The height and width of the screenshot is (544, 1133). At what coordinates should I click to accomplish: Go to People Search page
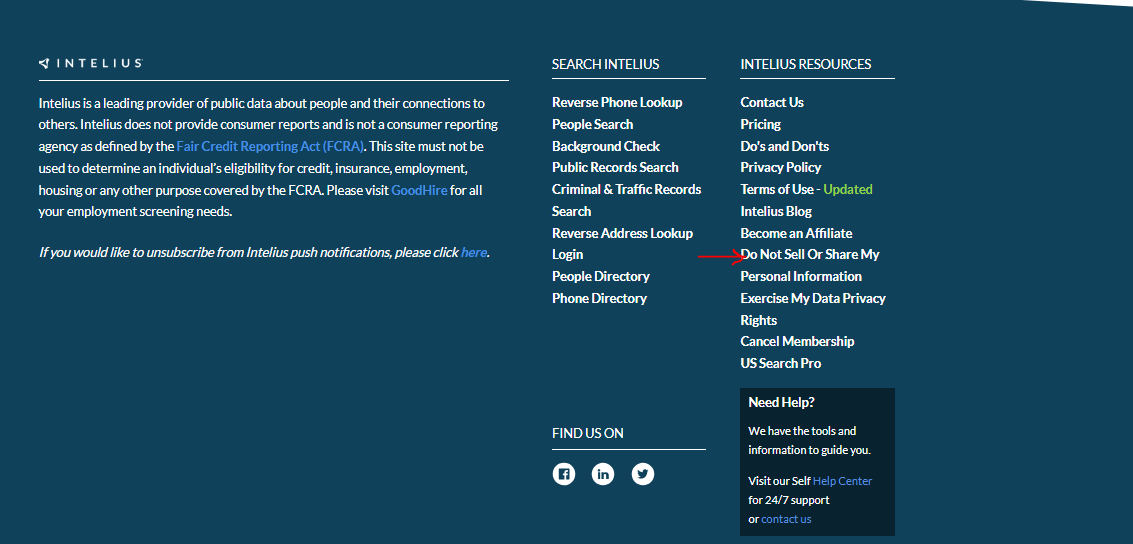(593, 124)
